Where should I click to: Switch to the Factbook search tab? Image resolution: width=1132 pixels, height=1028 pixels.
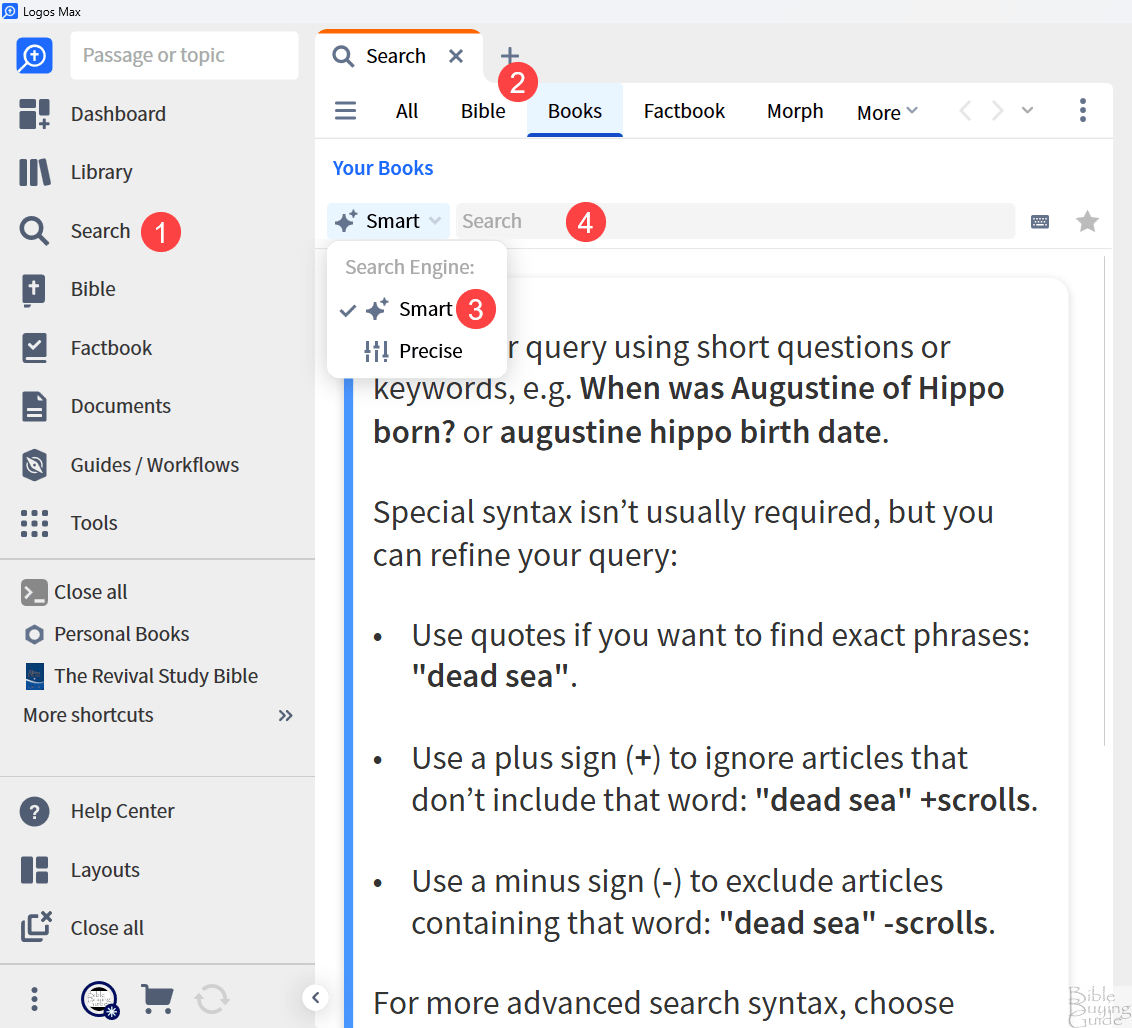[x=684, y=111]
